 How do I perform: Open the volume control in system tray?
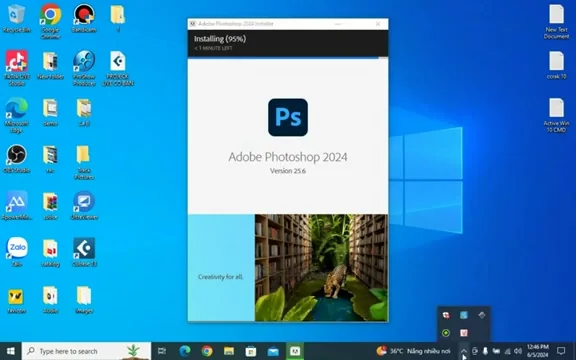(x=518, y=351)
